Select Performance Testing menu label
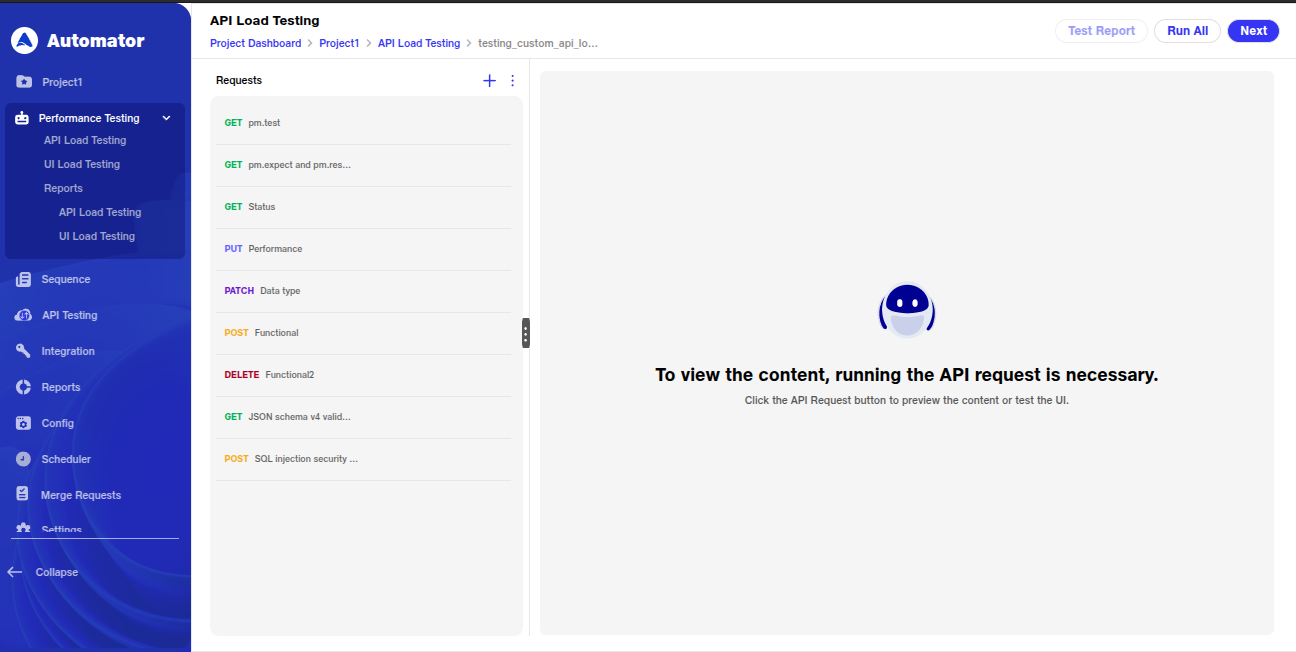Screen dimensions: 1296x652 pyautogui.click(x=89, y=118)
